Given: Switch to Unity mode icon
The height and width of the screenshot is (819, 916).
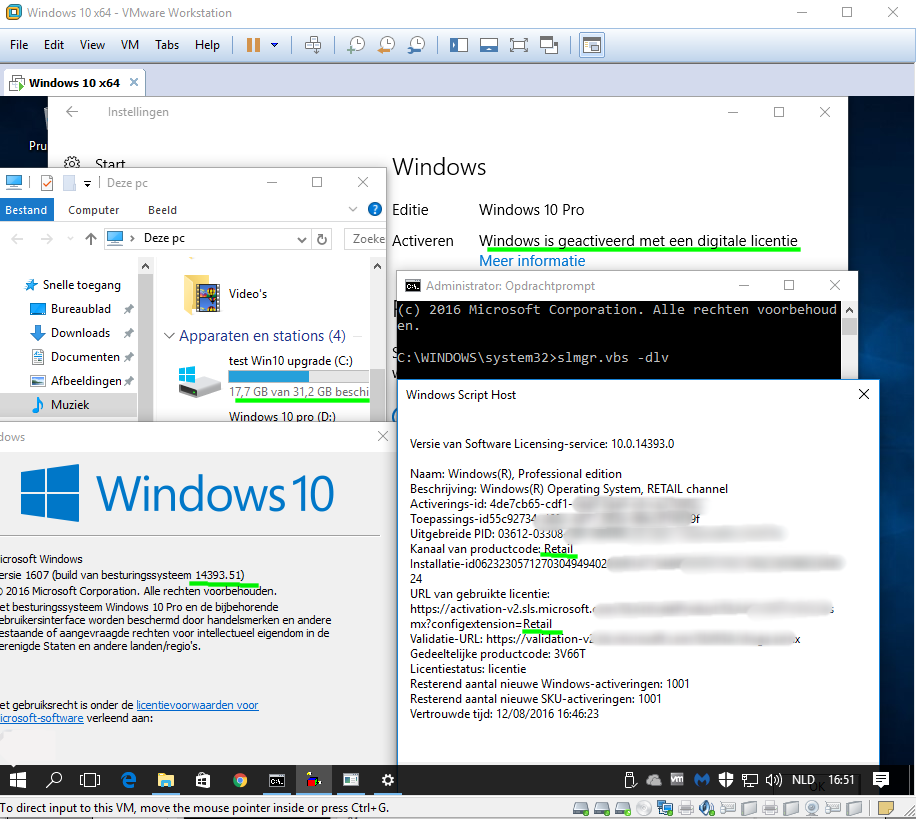Looking at the screenshot, I should tap(548, 45).
